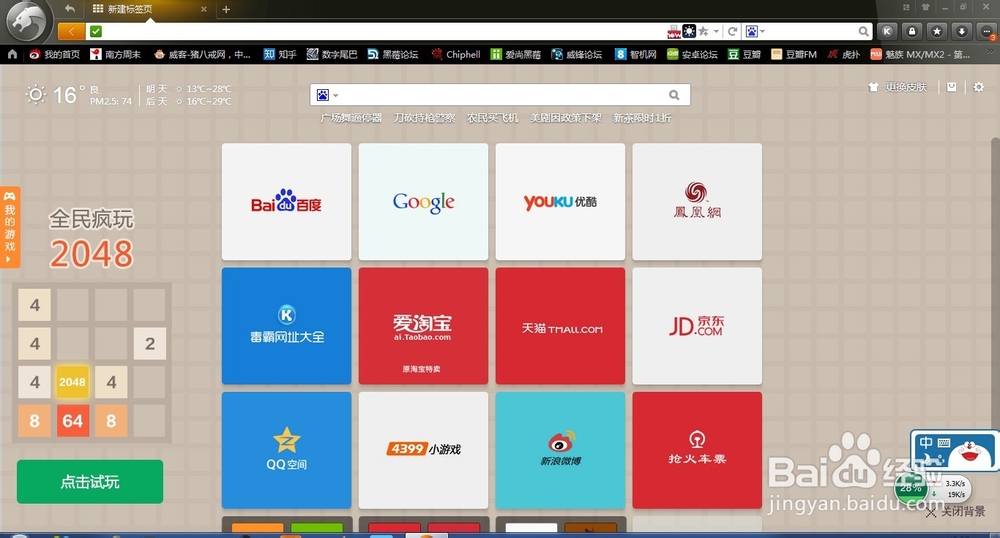The width and height of the screenshot is (1000, 538).
Task: Open 安卓论坛 bookmark
Action: click(x=692, y=54)
